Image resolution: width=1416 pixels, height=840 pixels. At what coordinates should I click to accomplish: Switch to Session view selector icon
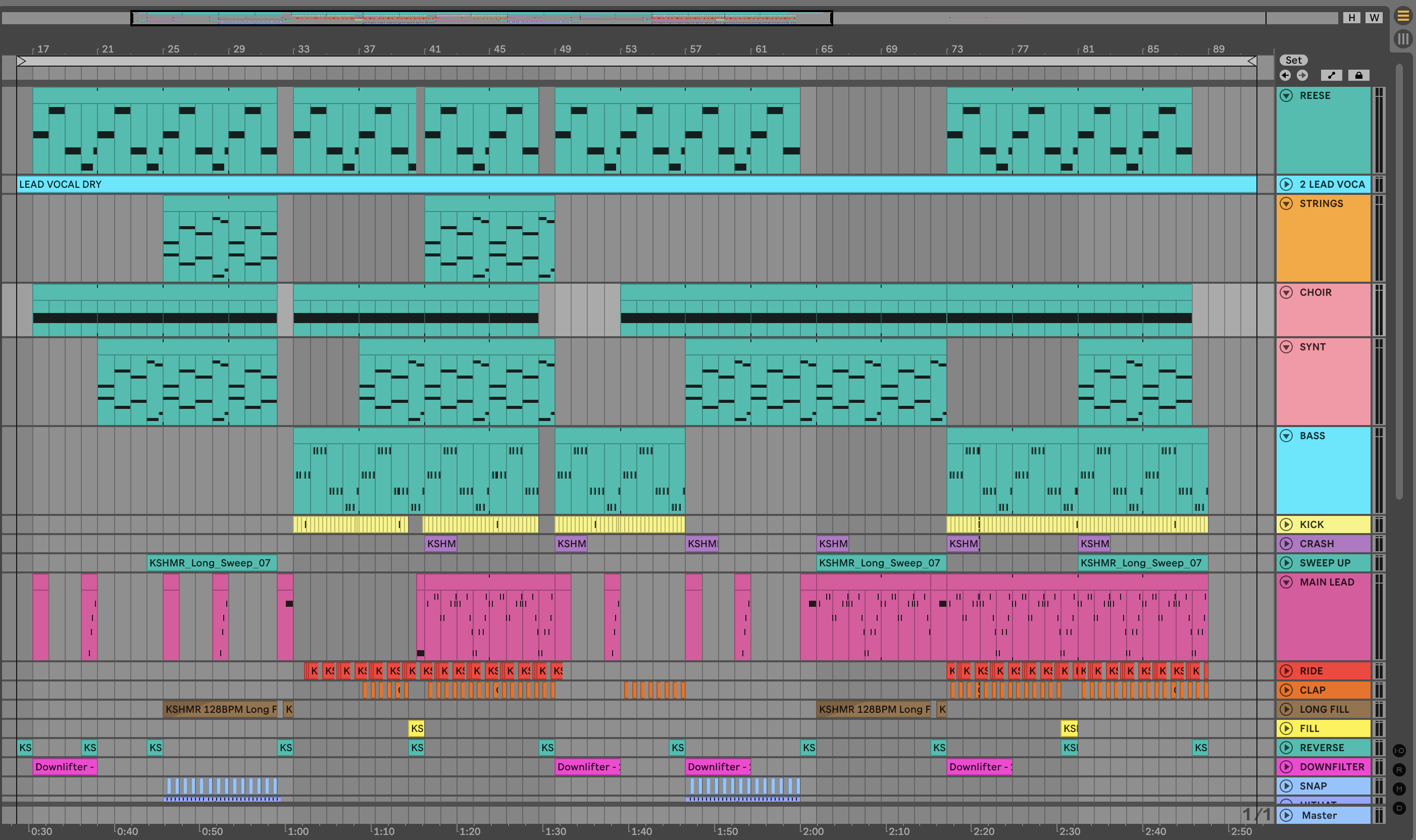(1402, 39)
